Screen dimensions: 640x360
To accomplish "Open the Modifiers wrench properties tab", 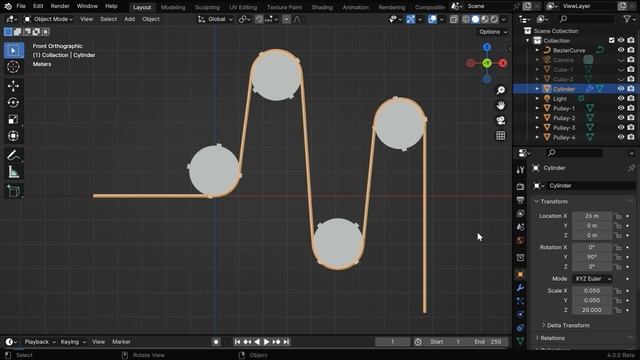I will [x=520, y=288].
